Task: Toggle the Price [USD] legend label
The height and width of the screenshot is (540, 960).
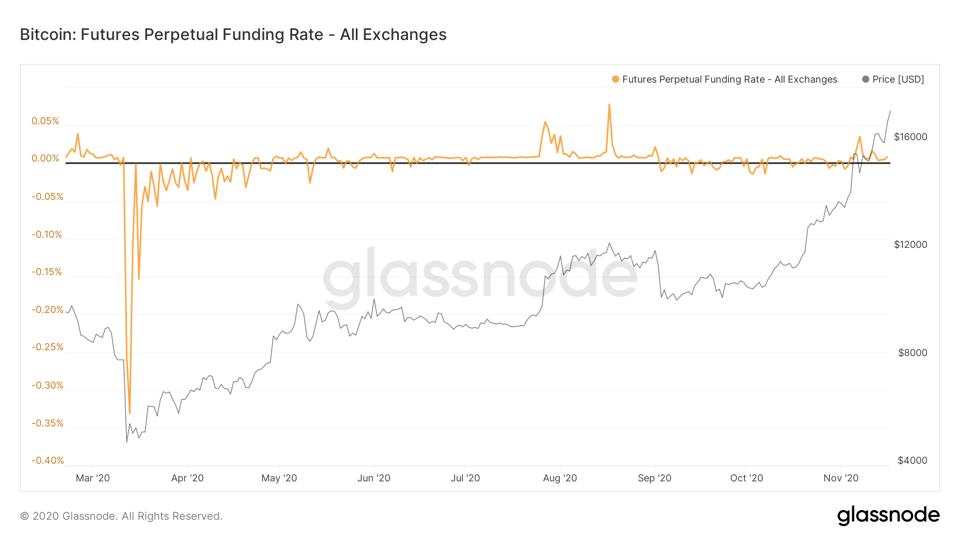Action: 898,79
